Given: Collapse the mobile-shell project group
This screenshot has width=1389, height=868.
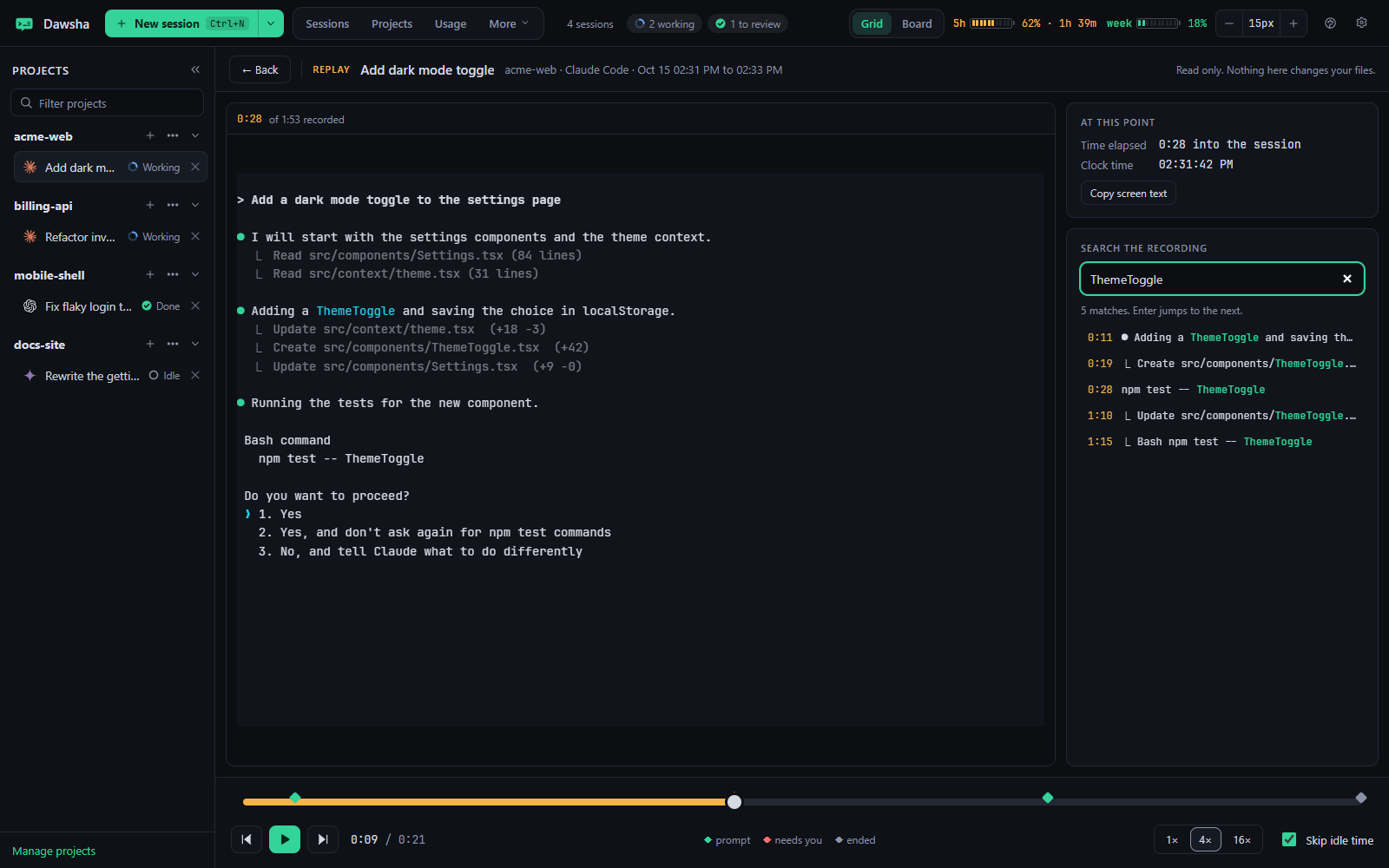Looking at the screenshot, I should [195, 274].
